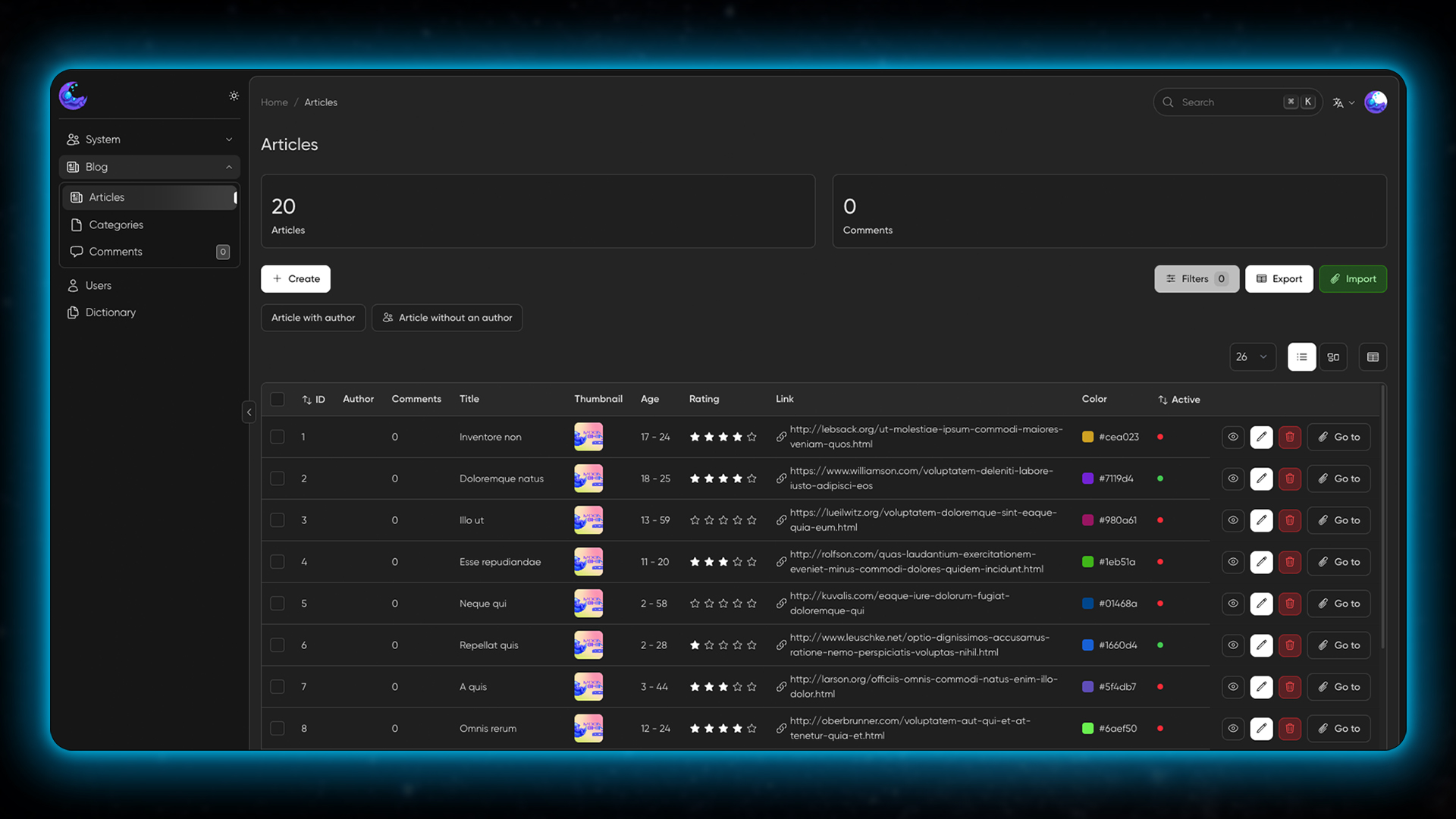
Task: Open table column settings icon
Action: tap(1373, 357)
